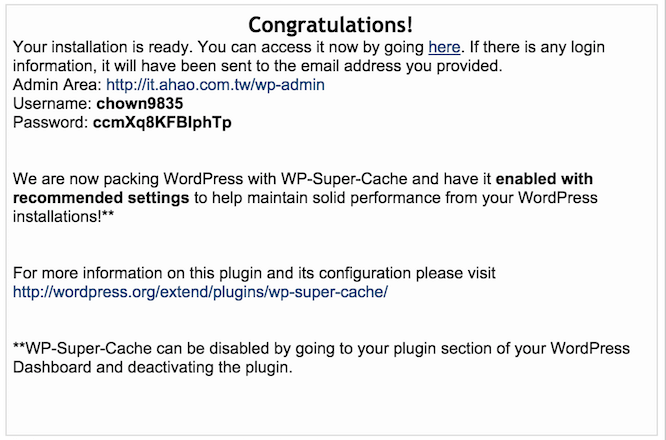Viewport: 666px width, 440px height.
Task: Click the username value chown9835
Action: pyautogui.click(x=140, y=104)
